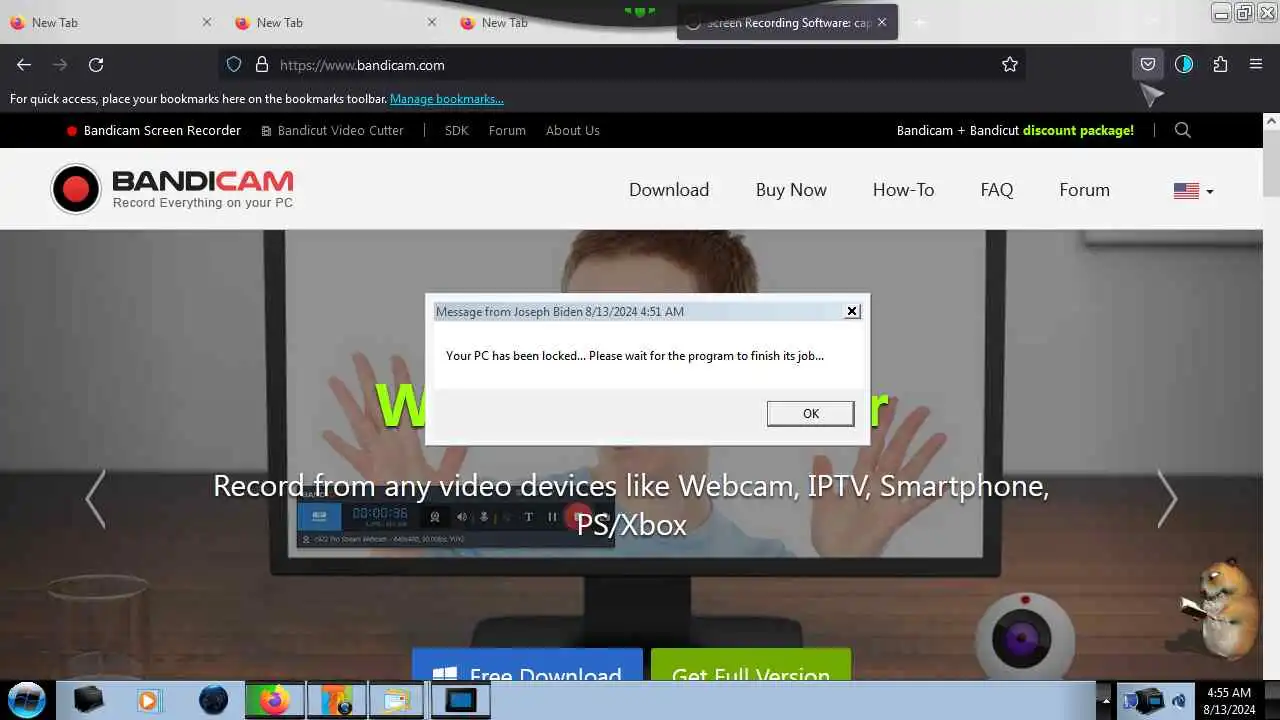The image size is (1280, 720).
Task: Click OK in the message dialog
Action: pyautogui.click(x=810, y=414)
